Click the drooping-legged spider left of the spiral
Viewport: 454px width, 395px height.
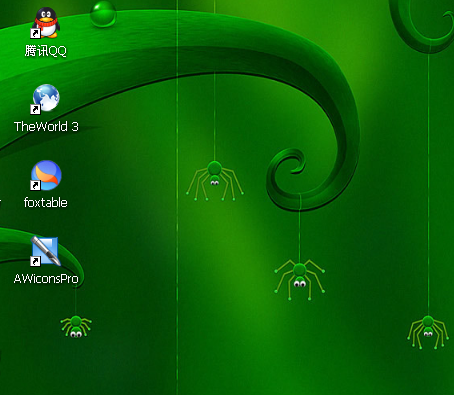pos(215,181)
